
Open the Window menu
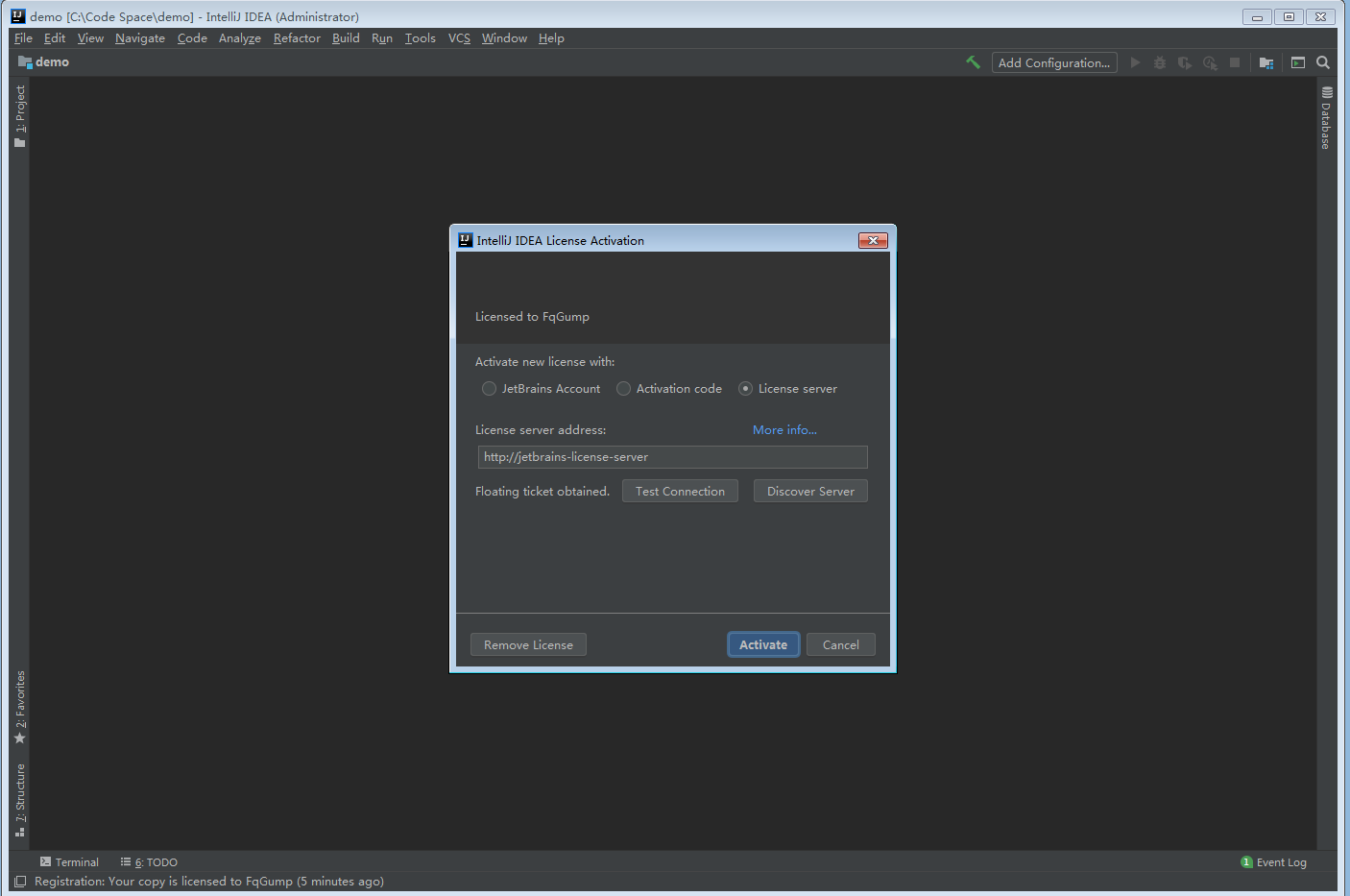click(x=504, y=38)
